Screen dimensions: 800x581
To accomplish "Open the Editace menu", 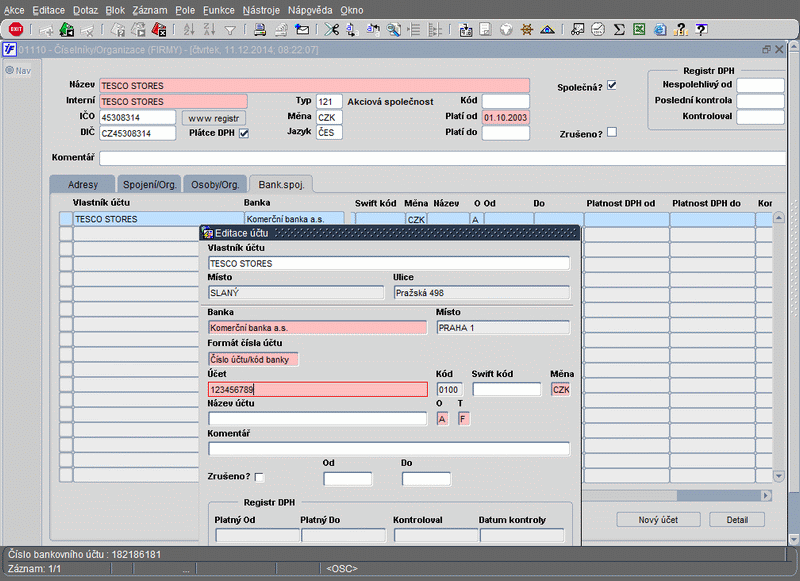I will pos(48,10).
